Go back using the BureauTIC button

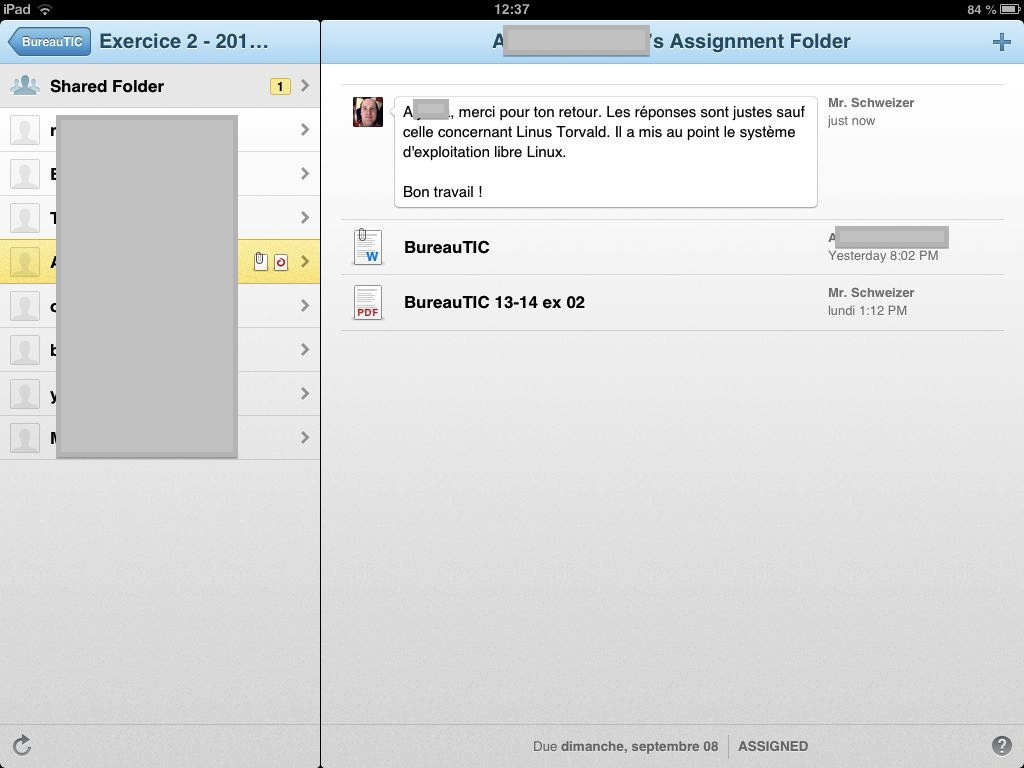click(49, 42)
